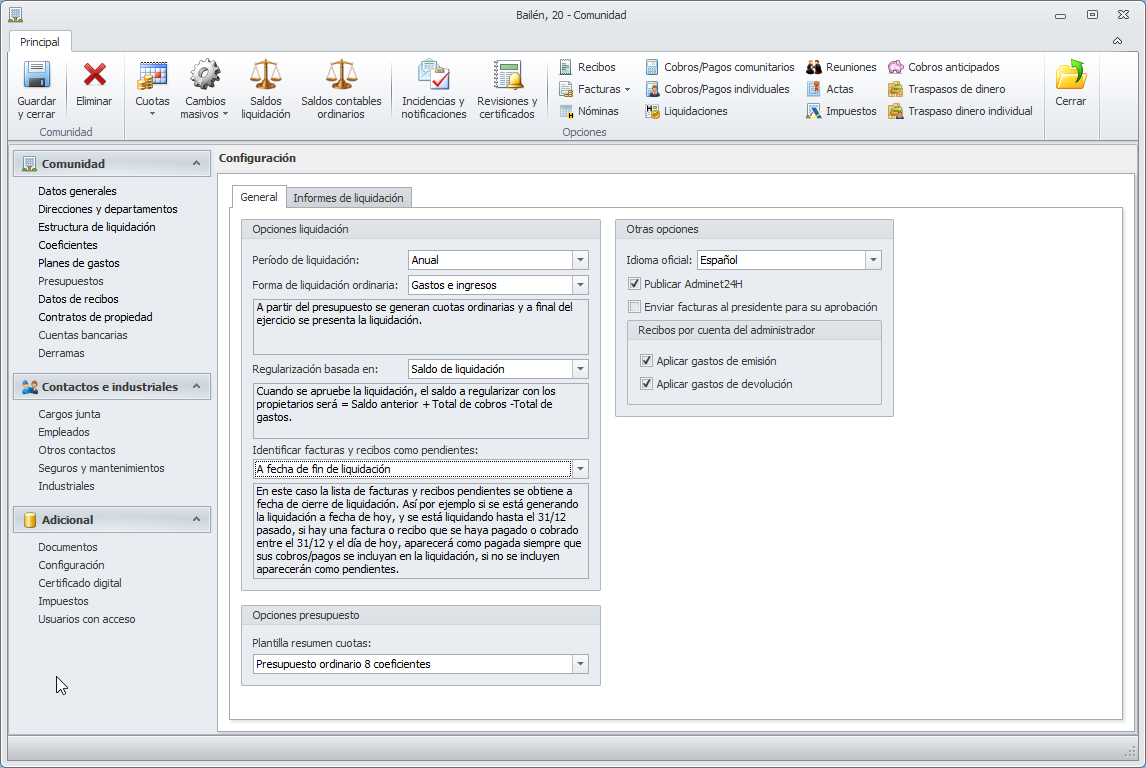
Task: Open Idioma oficial dropdown arrow
Action: (x=873, y=260)
